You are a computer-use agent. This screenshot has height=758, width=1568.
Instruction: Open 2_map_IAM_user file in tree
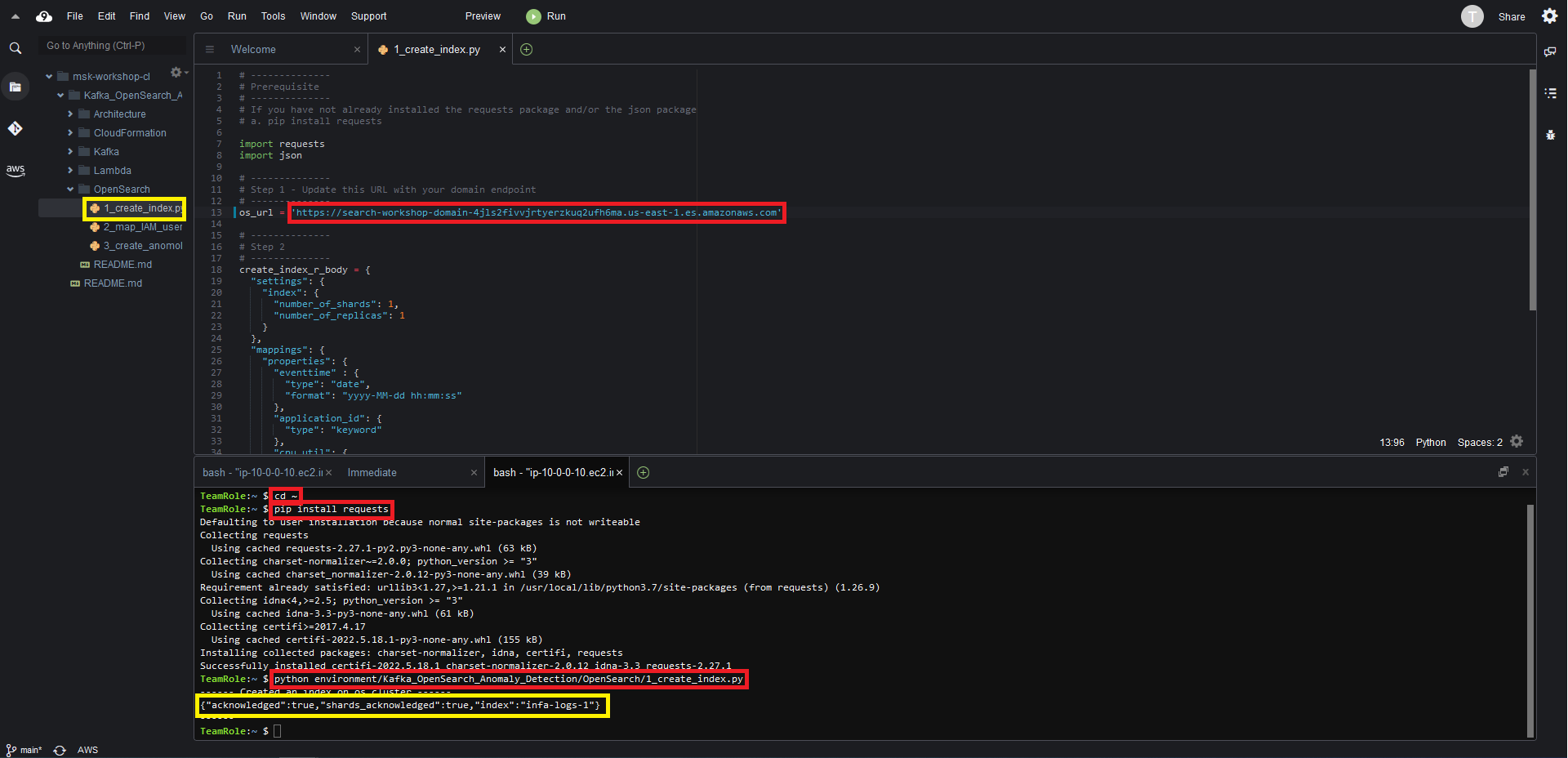point(143,227)
